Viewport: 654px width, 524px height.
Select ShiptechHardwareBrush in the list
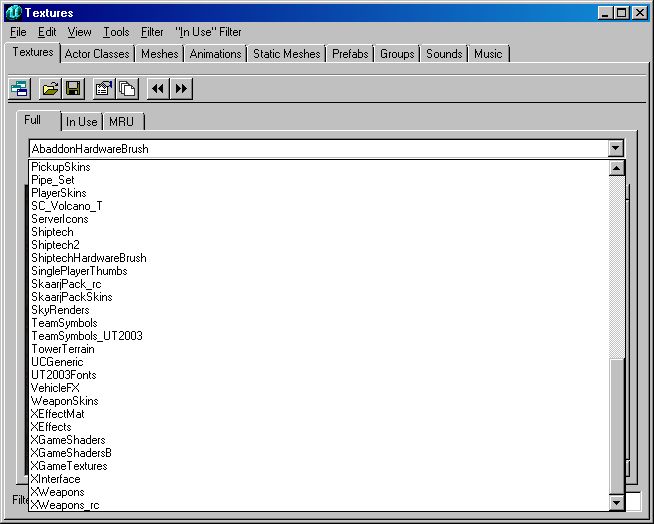(319, 258)
